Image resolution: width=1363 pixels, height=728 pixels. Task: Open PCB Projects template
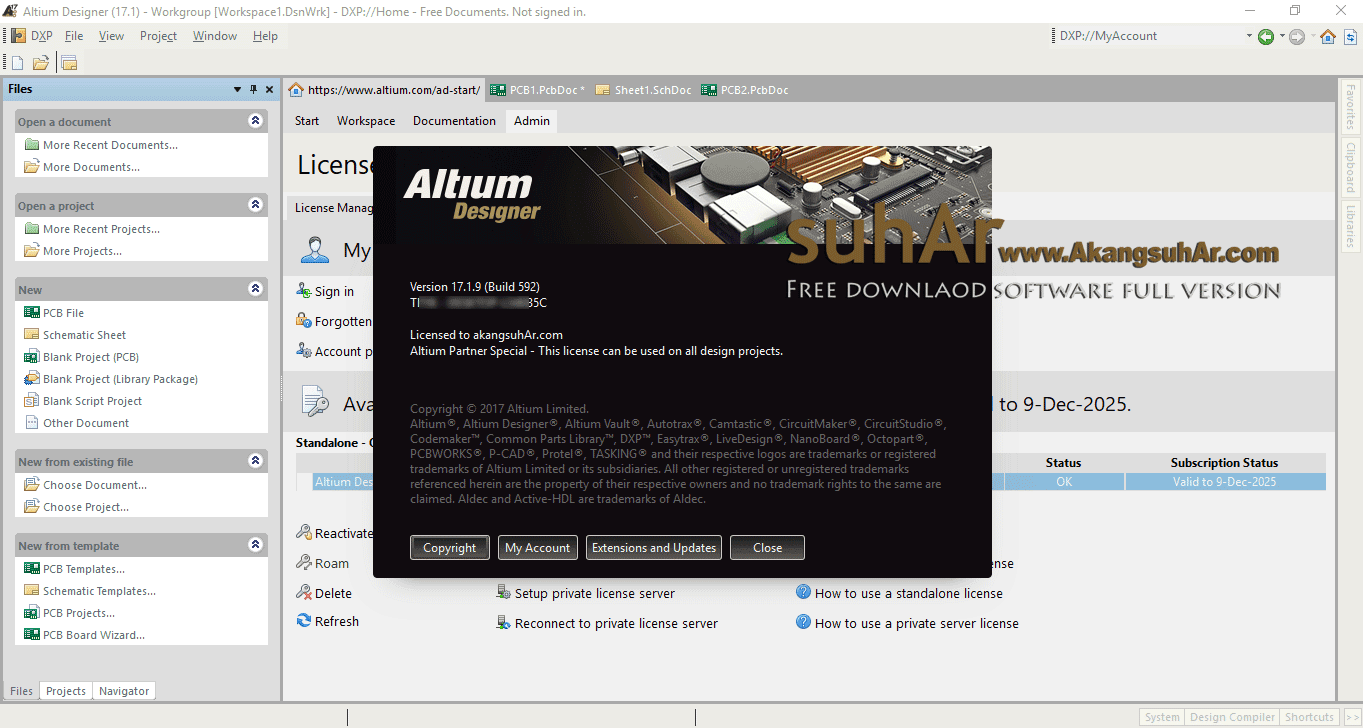[x=70, y=613]
